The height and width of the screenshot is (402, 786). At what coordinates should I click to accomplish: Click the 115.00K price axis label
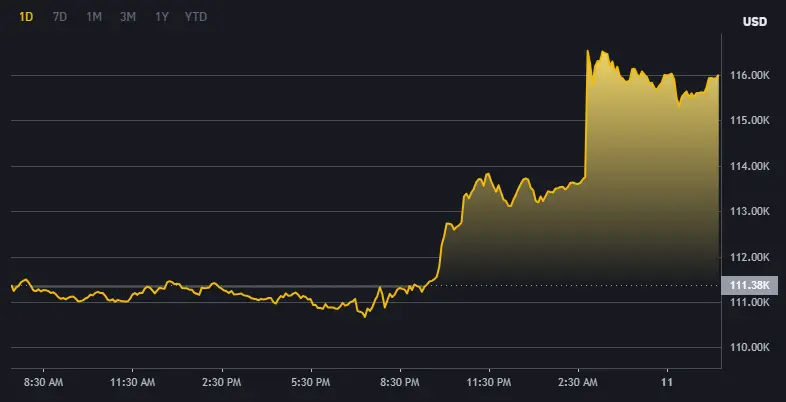tap(750, 121)
